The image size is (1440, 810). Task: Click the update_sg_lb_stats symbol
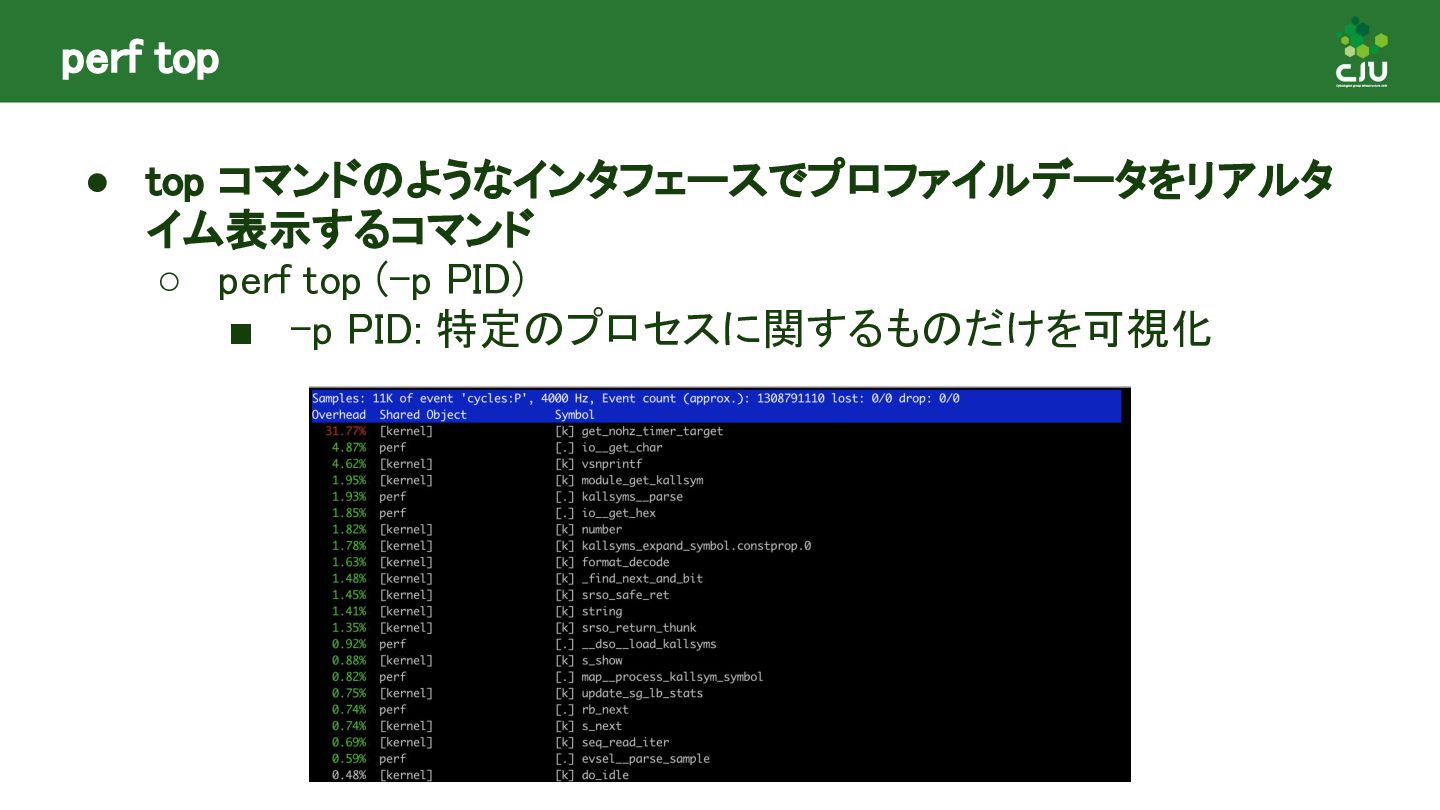(642, 693)
